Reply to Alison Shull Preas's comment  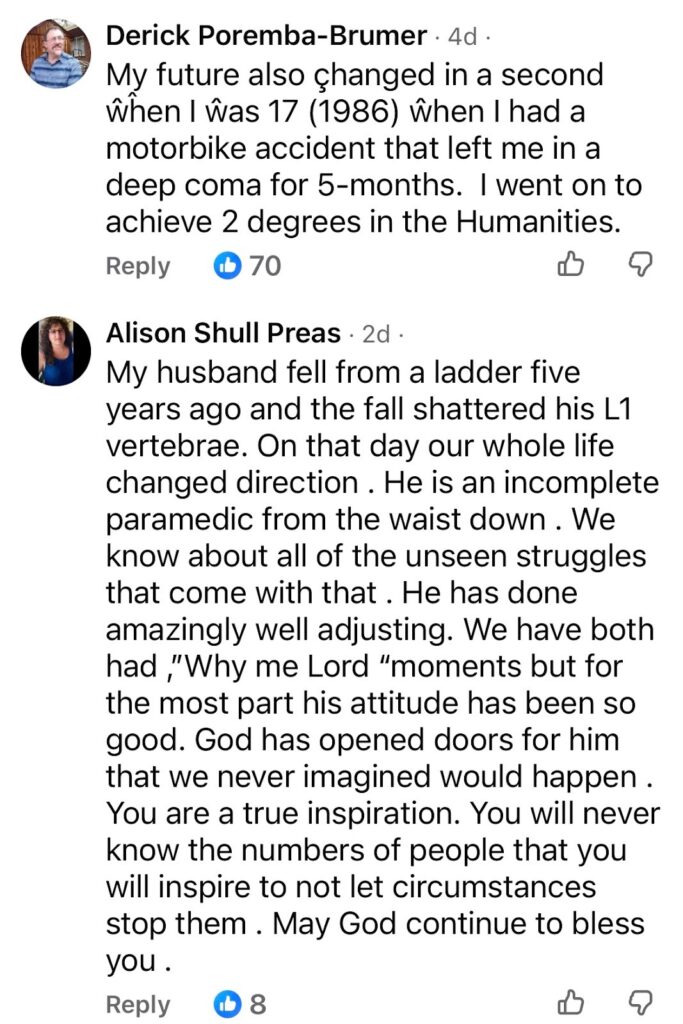(138, 1004)
